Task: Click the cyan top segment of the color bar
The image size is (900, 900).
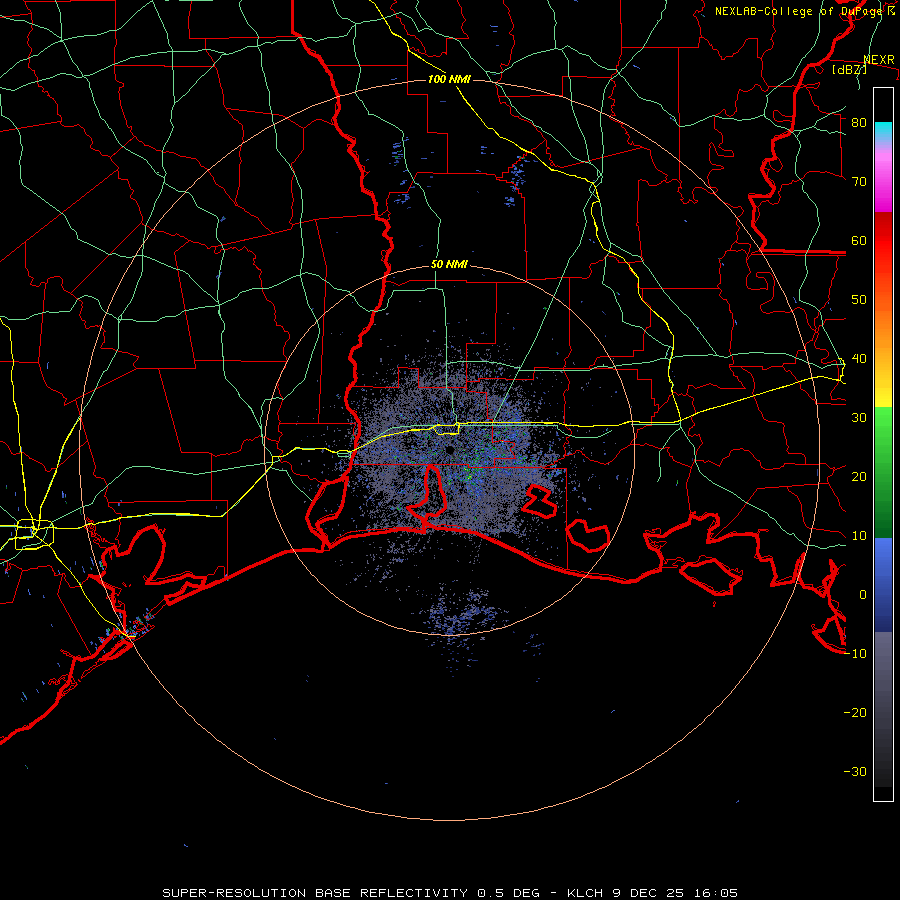Action: pos(883,132)
